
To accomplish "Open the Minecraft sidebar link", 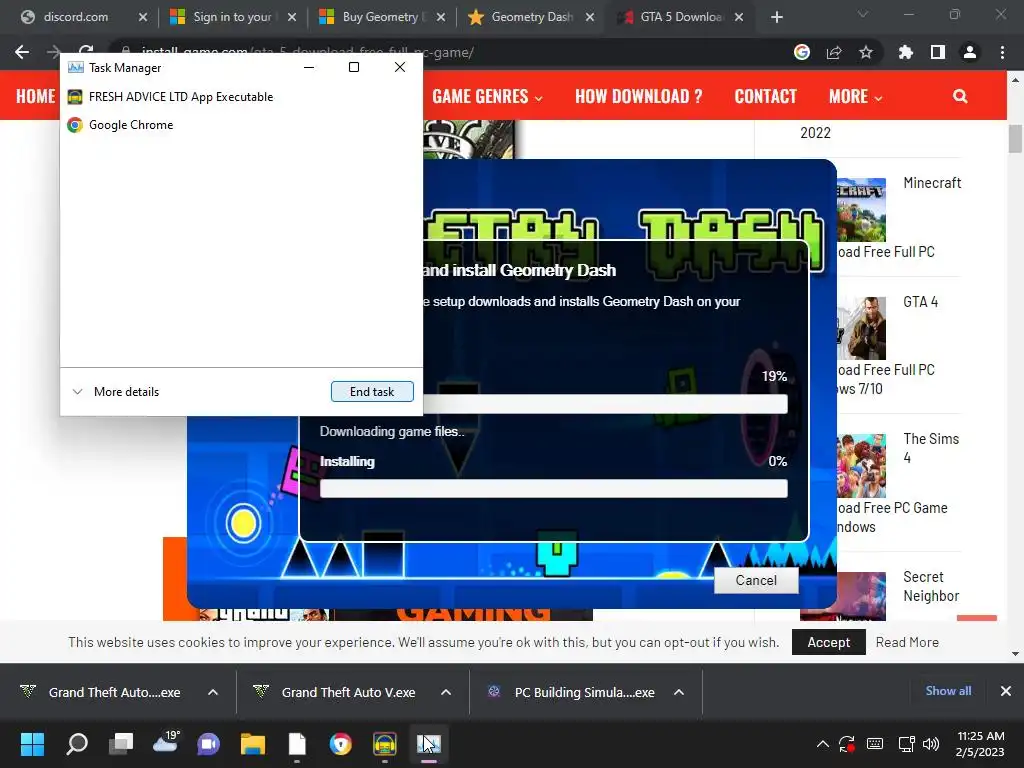I will tap(932, 183).
